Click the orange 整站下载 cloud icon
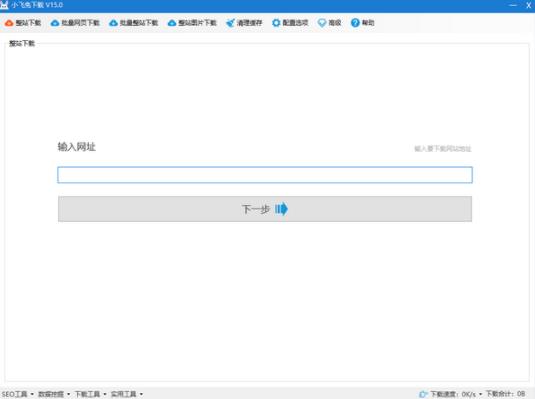The image size is (535, 399). [x=9, y=23]
